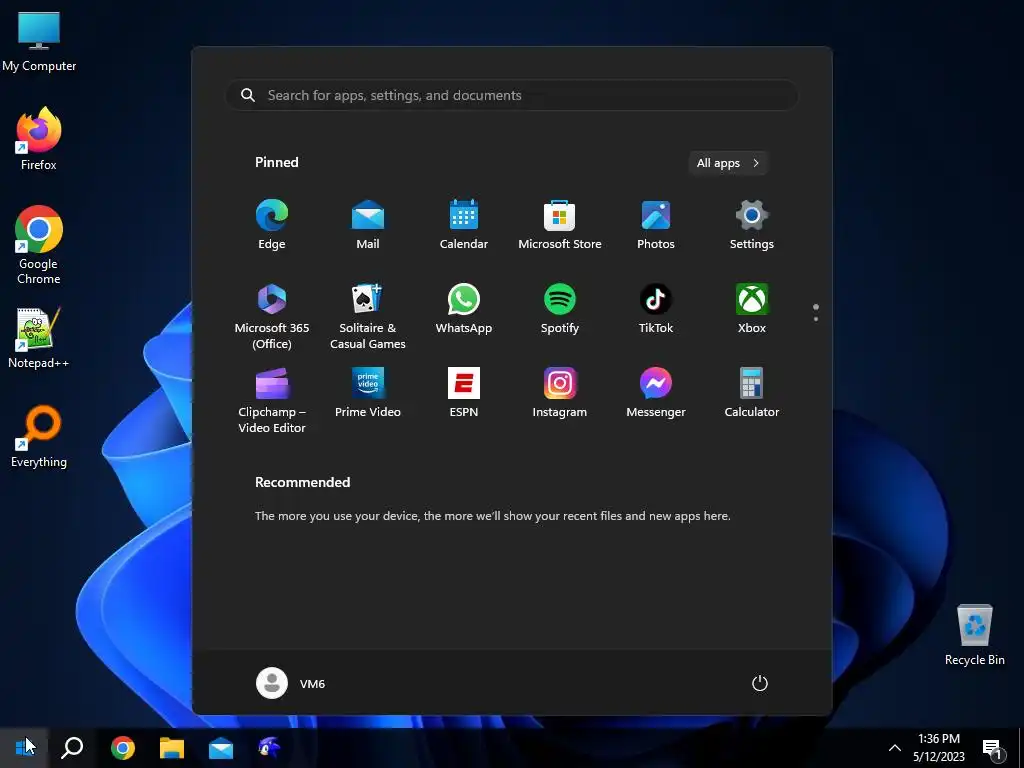This screenshot has height=768, width=1024.
Task: Open the Calendar app
Action: coord(464,224)
